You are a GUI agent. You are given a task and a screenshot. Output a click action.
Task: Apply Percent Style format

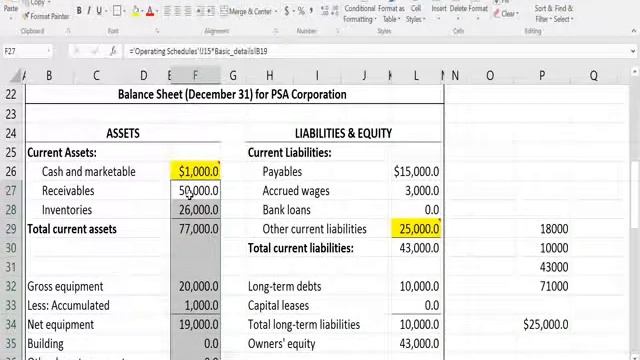[301, 11]
